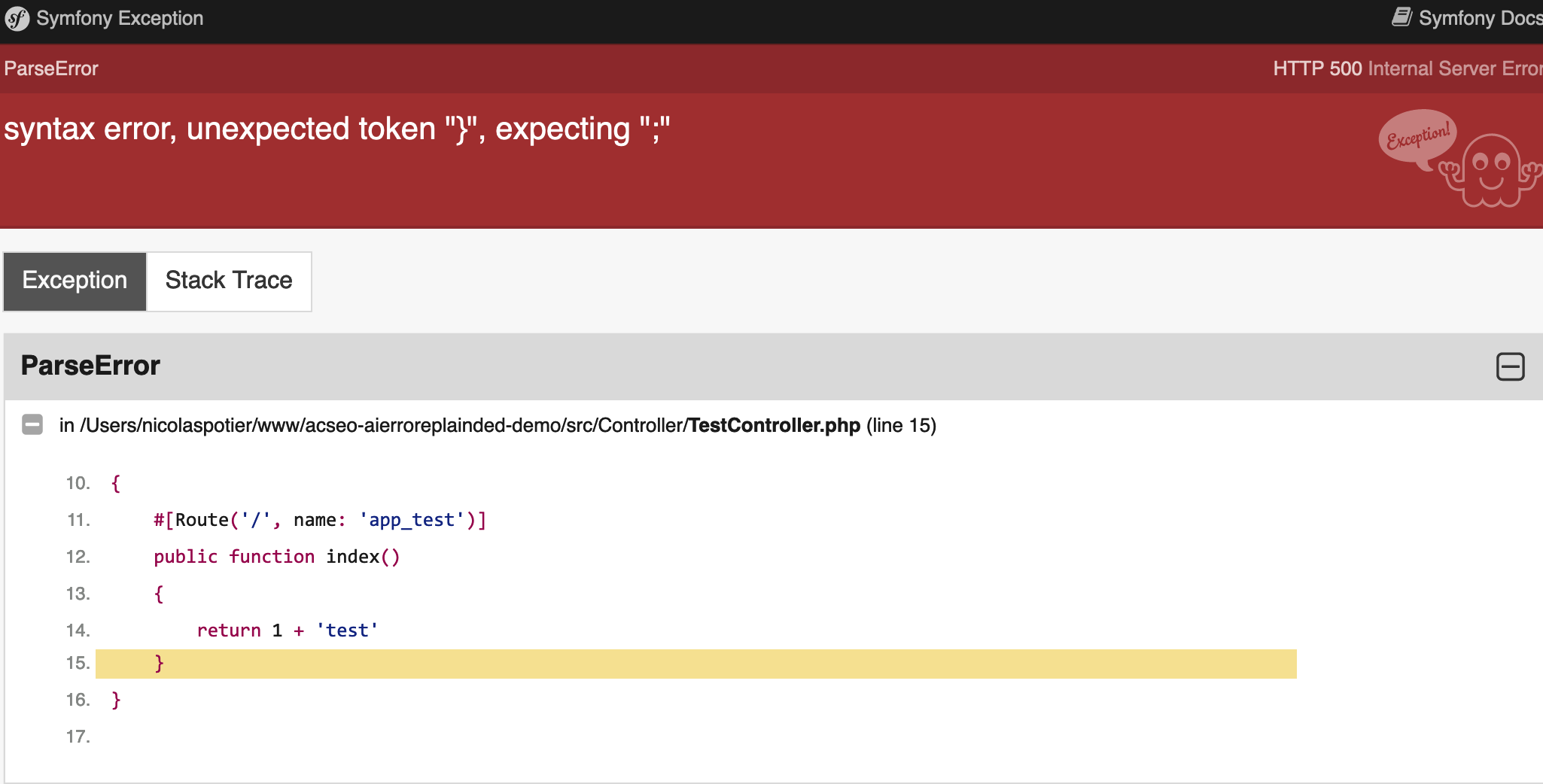Viewport: 1543px width, 784px height.
Task: Click the TestController.php file name
Action: (773, 425)
